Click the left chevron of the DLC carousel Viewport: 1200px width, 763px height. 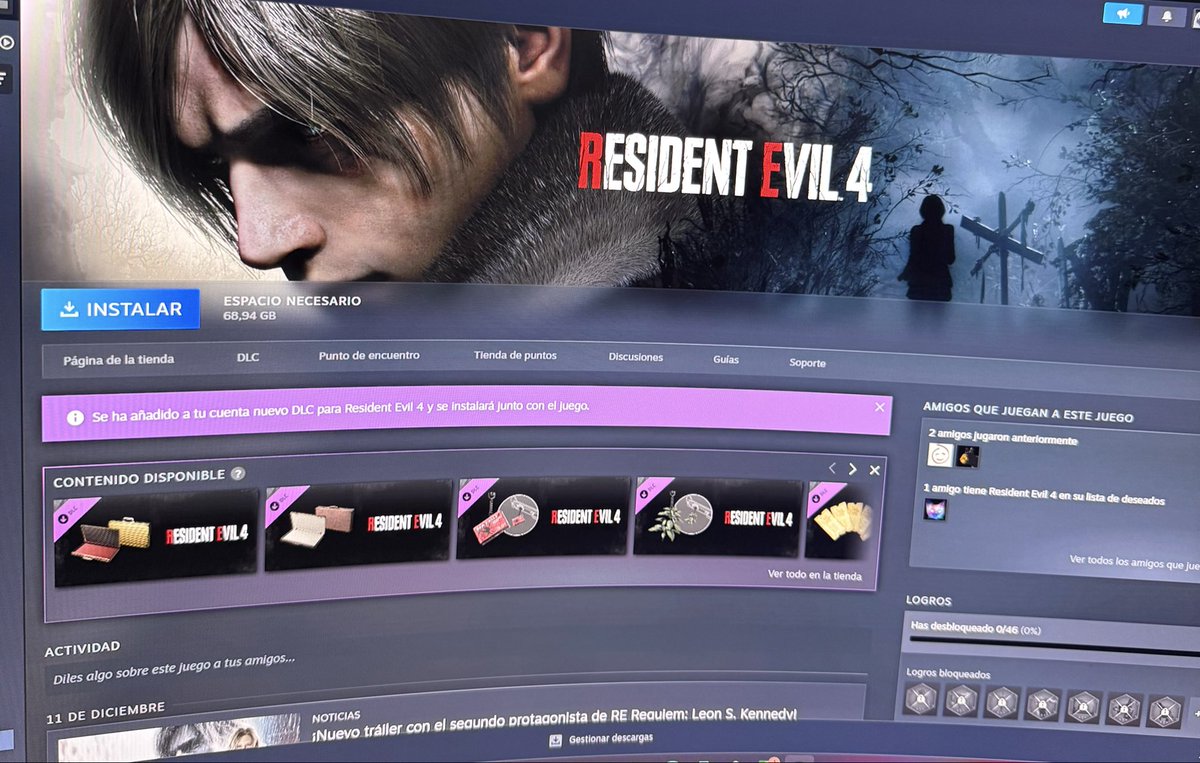tap(831, 467)
